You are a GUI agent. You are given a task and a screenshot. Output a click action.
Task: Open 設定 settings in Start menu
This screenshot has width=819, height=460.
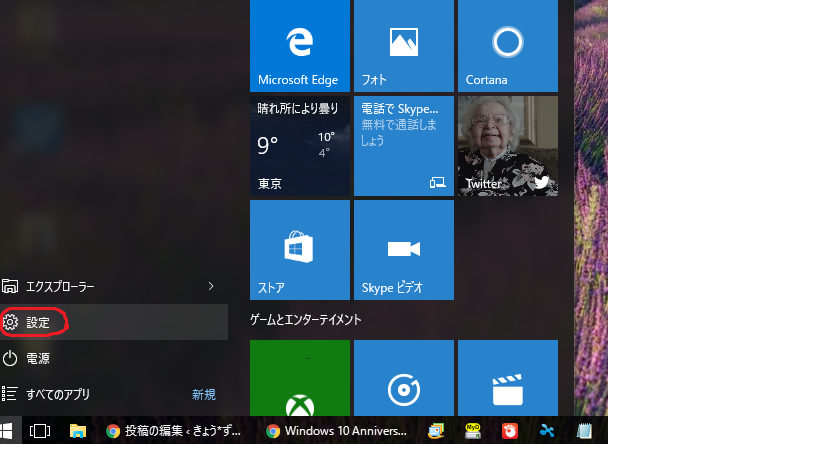pos(114,322)
